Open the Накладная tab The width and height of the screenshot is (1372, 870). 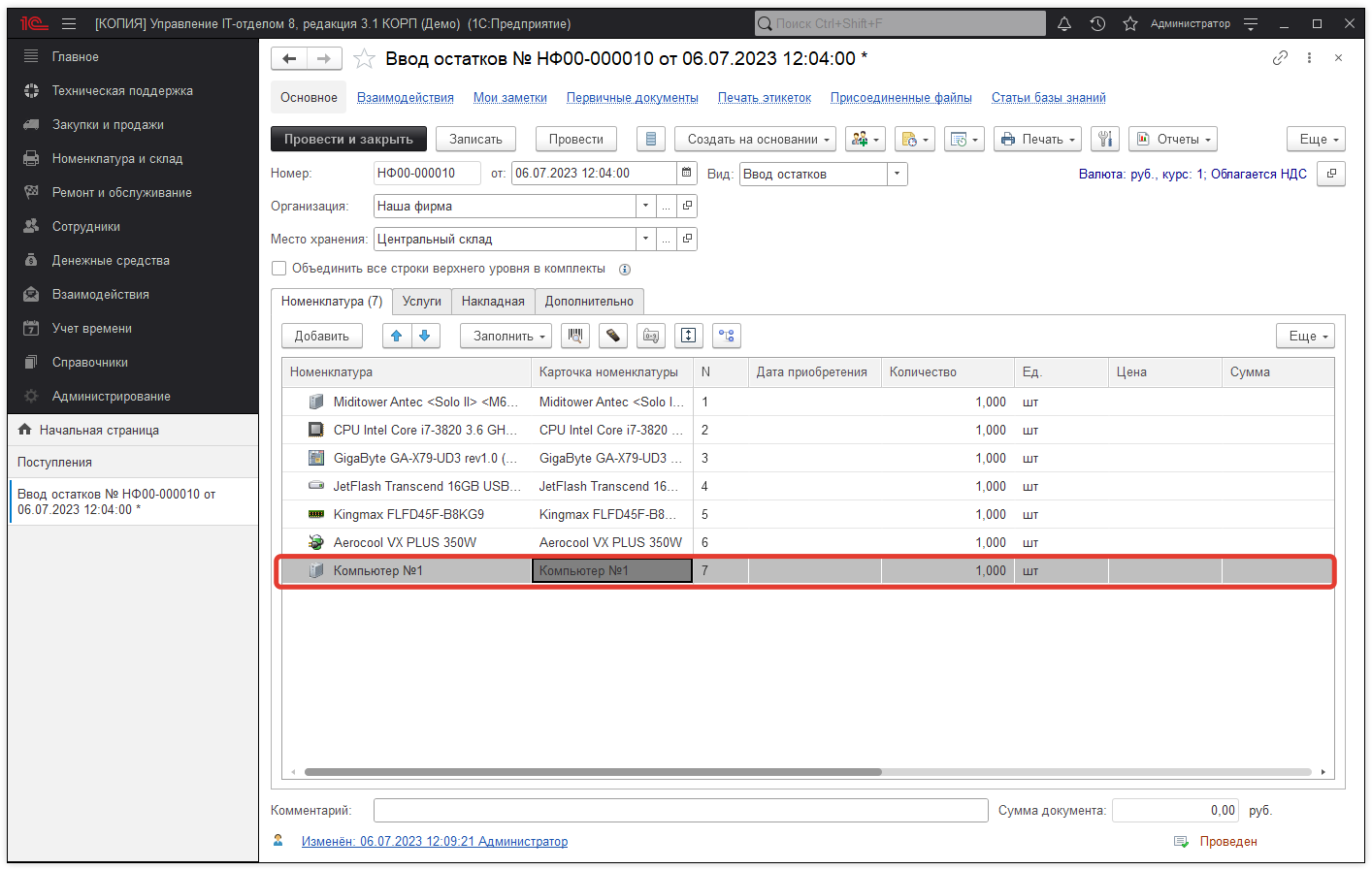click(493, 302)
